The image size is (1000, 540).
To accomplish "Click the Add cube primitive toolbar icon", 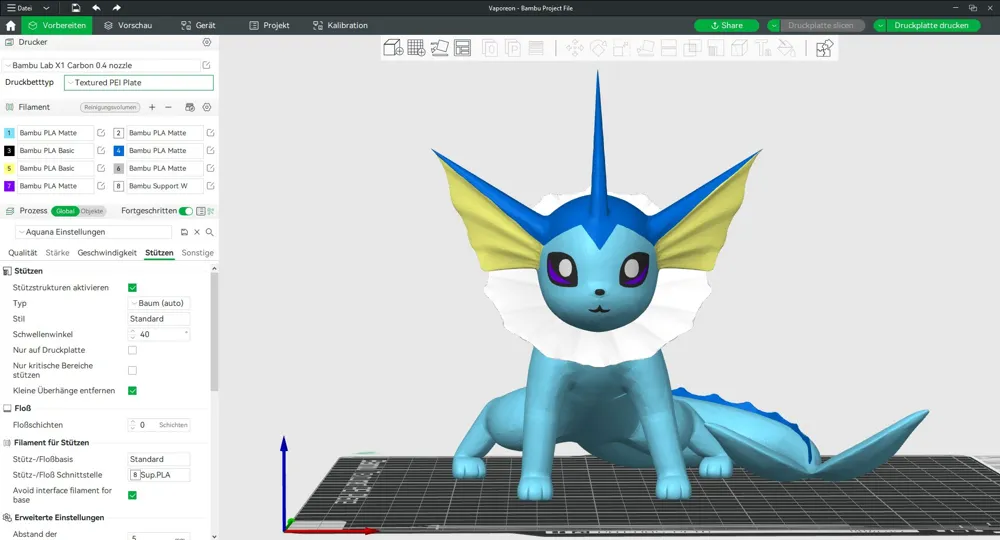I will point(393,48).
